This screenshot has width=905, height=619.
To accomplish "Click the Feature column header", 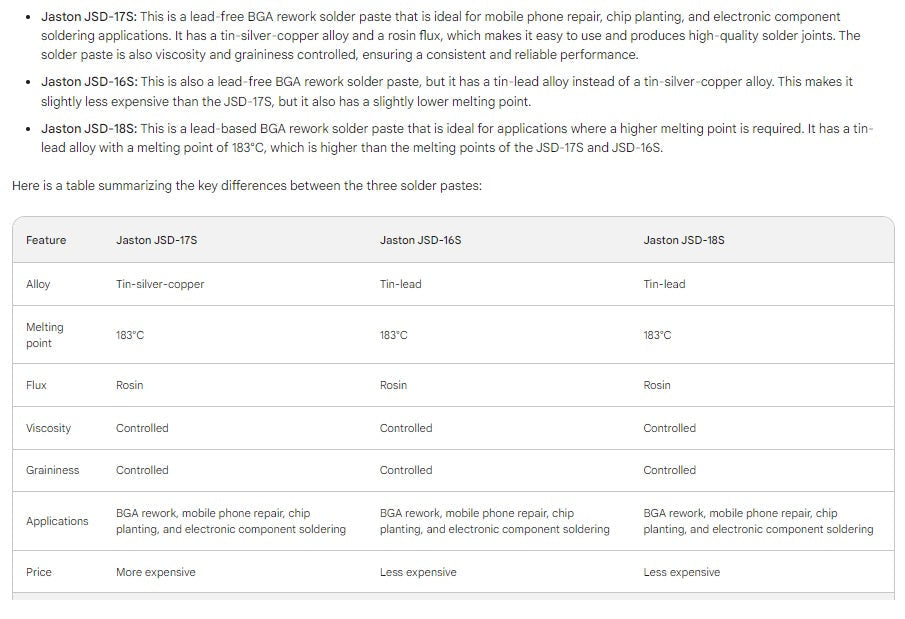I will tap(46, 240).
